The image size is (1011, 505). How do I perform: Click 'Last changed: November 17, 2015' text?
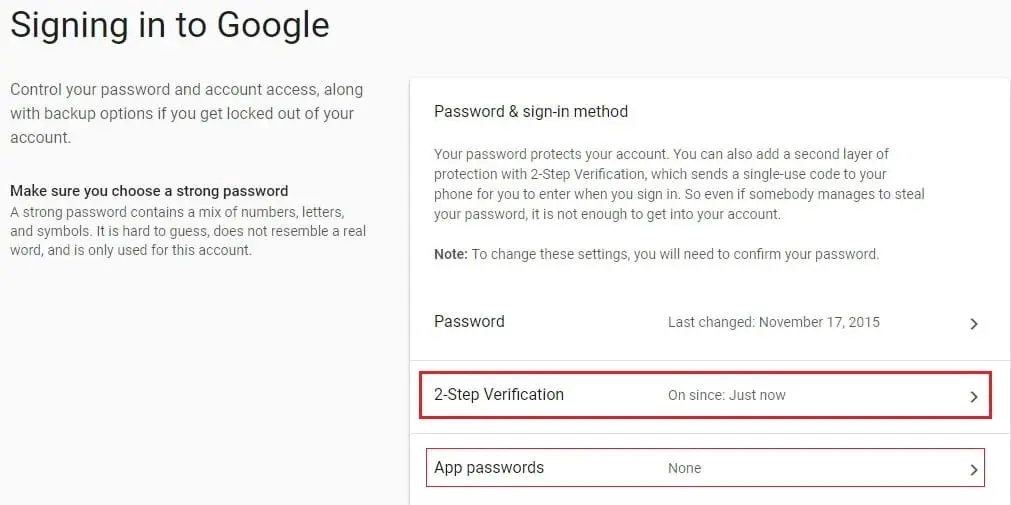773,322
